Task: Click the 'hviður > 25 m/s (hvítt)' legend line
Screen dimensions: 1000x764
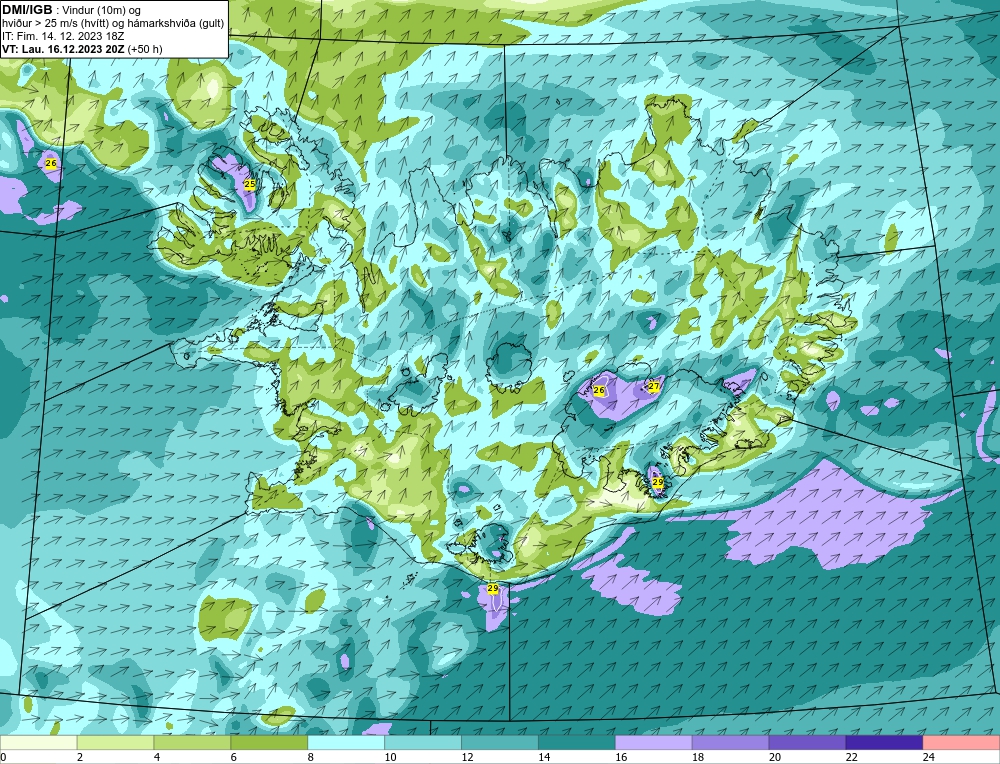Action: click(54, 24)
